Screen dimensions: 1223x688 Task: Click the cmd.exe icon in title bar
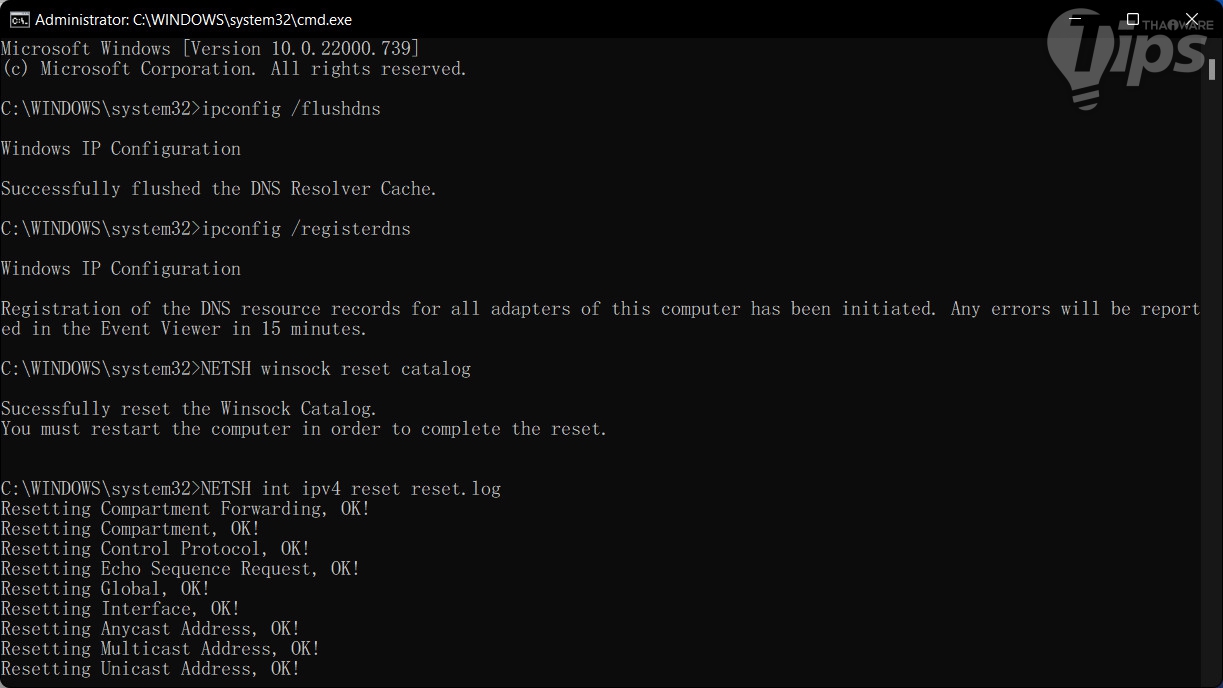pyautogui.click(x=19, y=19)
